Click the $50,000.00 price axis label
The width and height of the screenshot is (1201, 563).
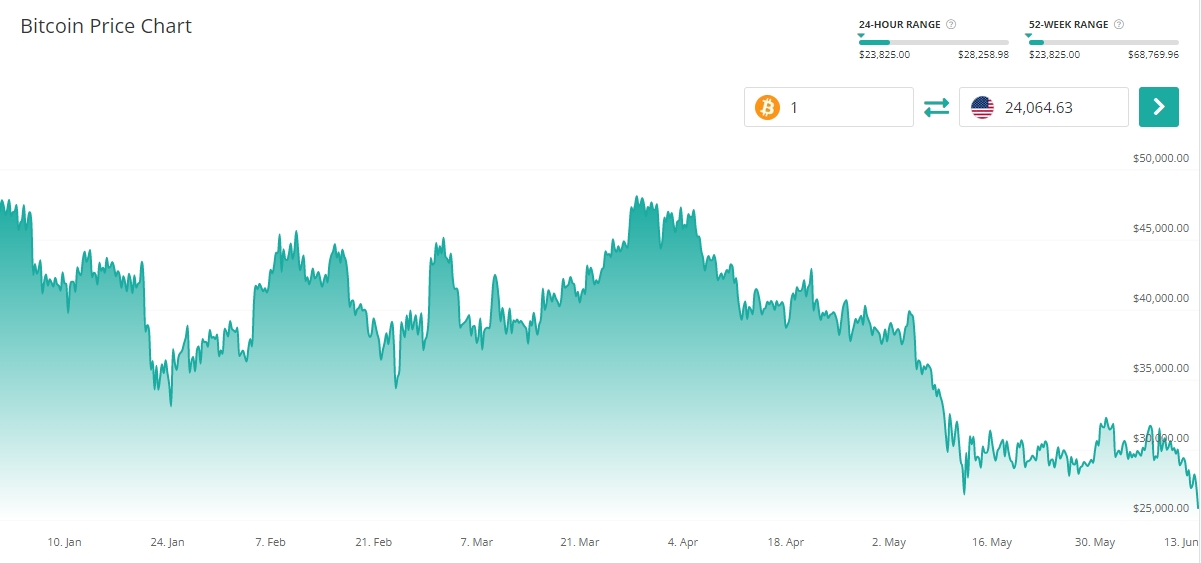(x=1160, y=158)
